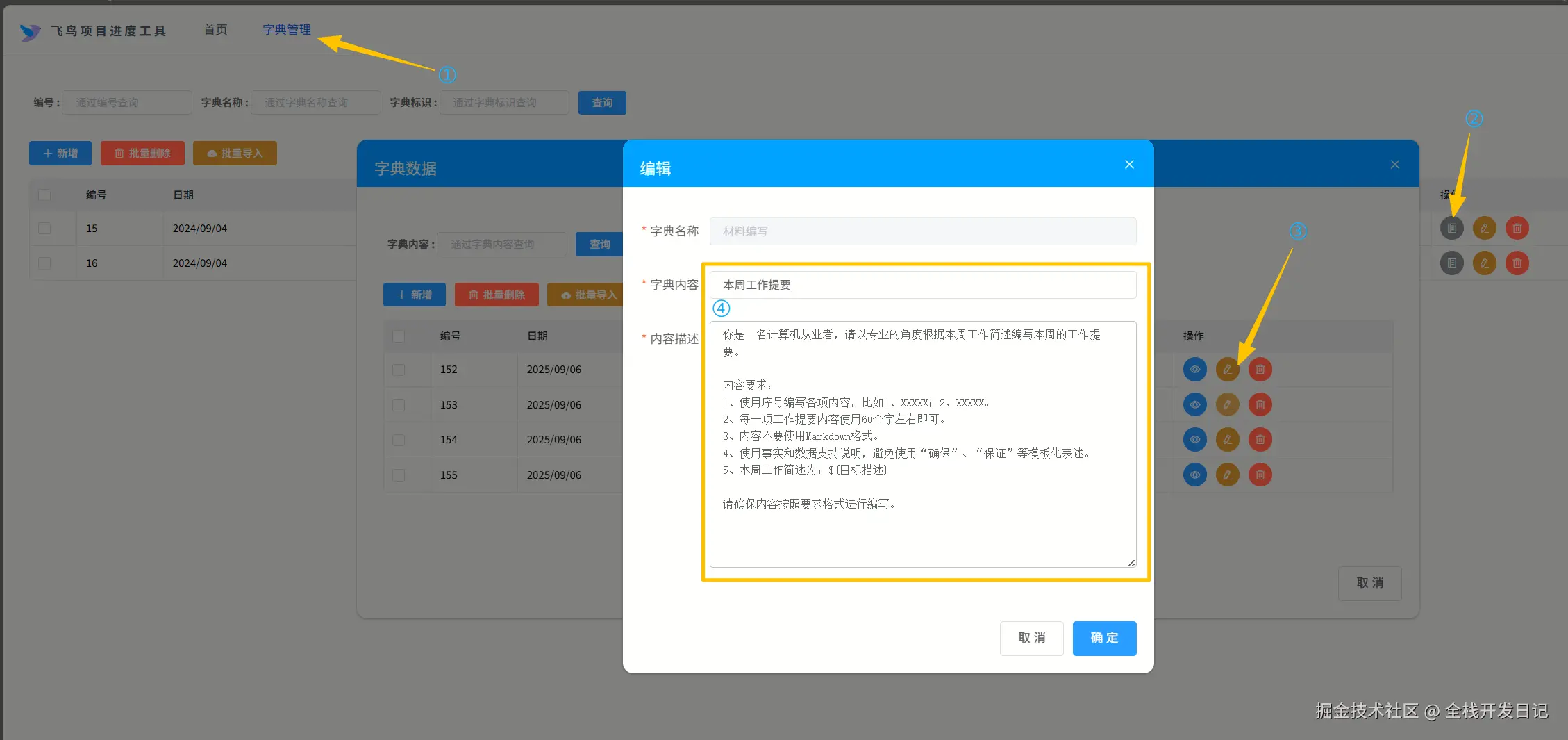Screen dimensions: 1568x740
Task: Delete entry 152 via trash icon
Action: [1260, 369]
